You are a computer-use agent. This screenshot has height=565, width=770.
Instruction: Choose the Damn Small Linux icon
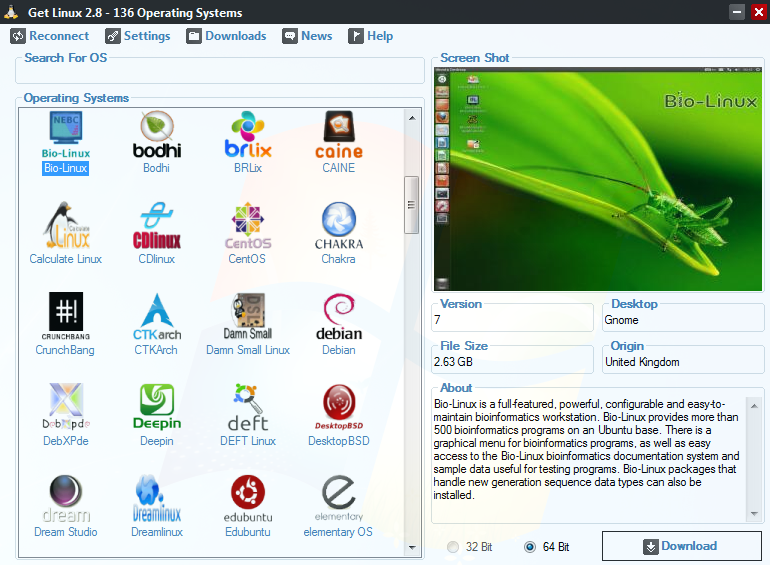pos(248,317)
